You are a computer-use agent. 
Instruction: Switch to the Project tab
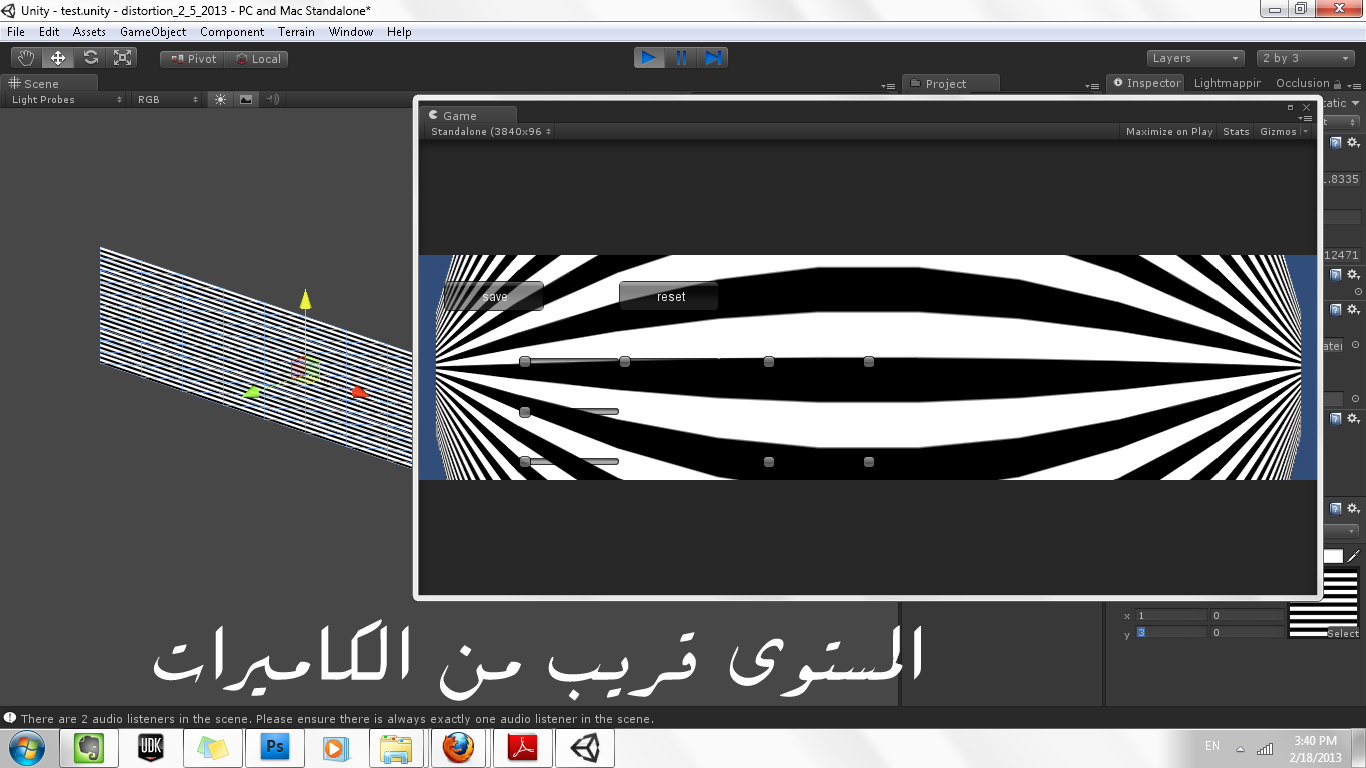pyautogui.click(x=950, y=83)
